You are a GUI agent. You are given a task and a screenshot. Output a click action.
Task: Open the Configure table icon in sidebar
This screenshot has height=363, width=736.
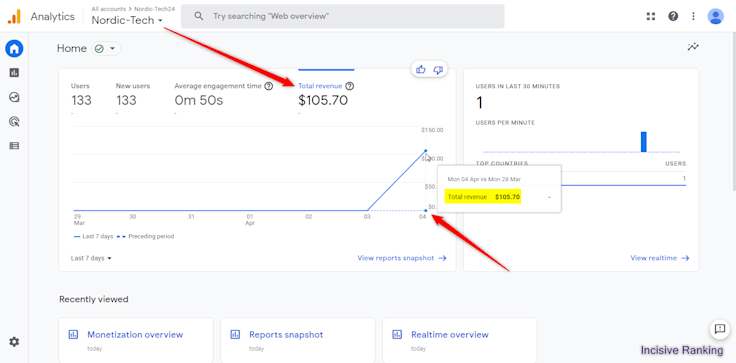14,146
